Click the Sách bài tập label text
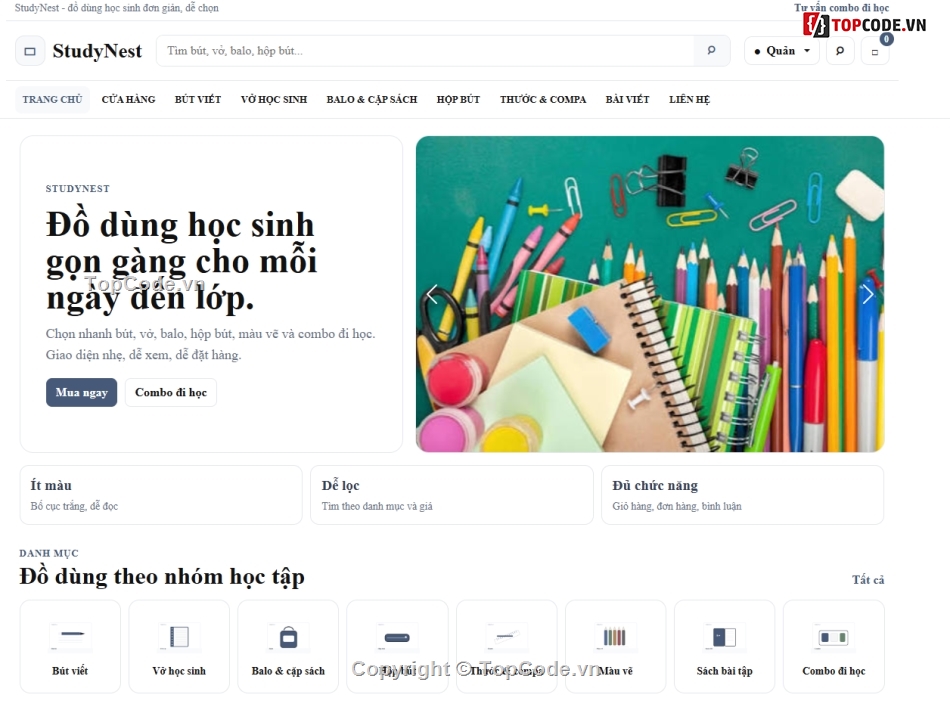This screenshot has width=950, height=704. click(725, 671)
